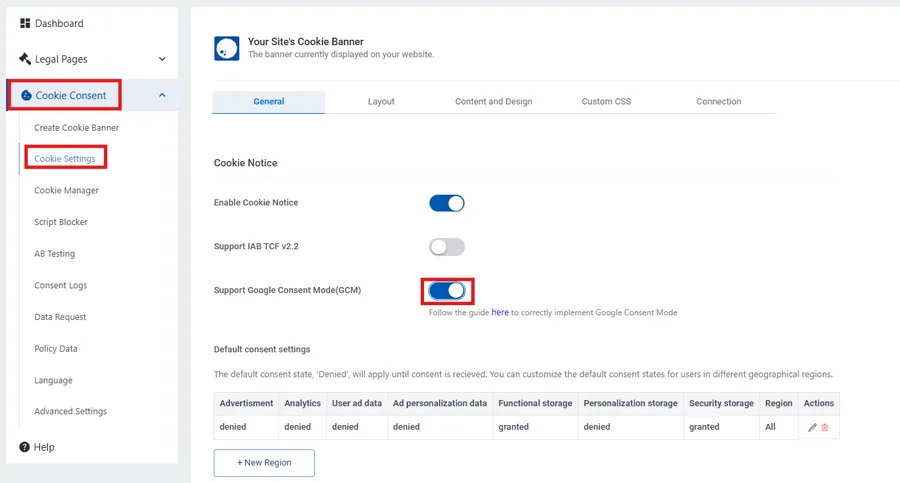Open Advanced Settings submenu
This screenshot has width=900, height=483.
(71, 411)
